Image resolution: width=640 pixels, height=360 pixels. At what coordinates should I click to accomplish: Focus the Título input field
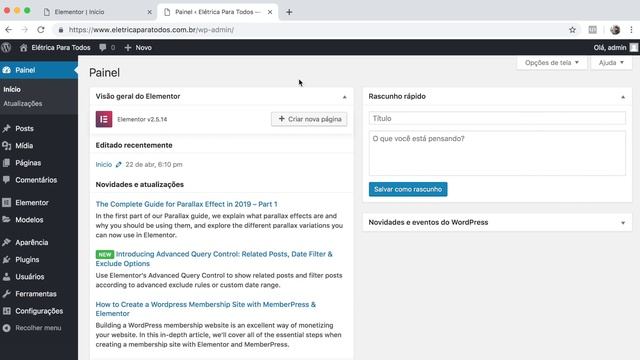497,118
